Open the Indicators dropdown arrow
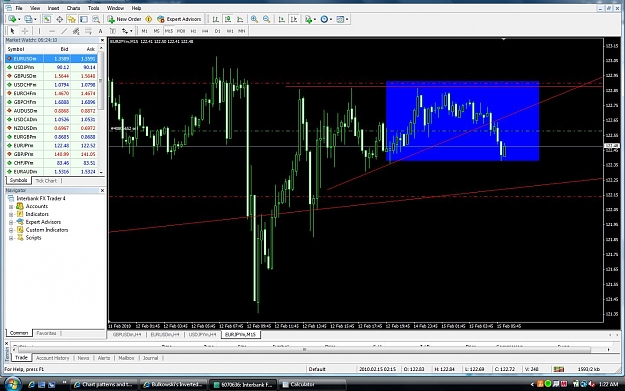 tap(314, 19)
